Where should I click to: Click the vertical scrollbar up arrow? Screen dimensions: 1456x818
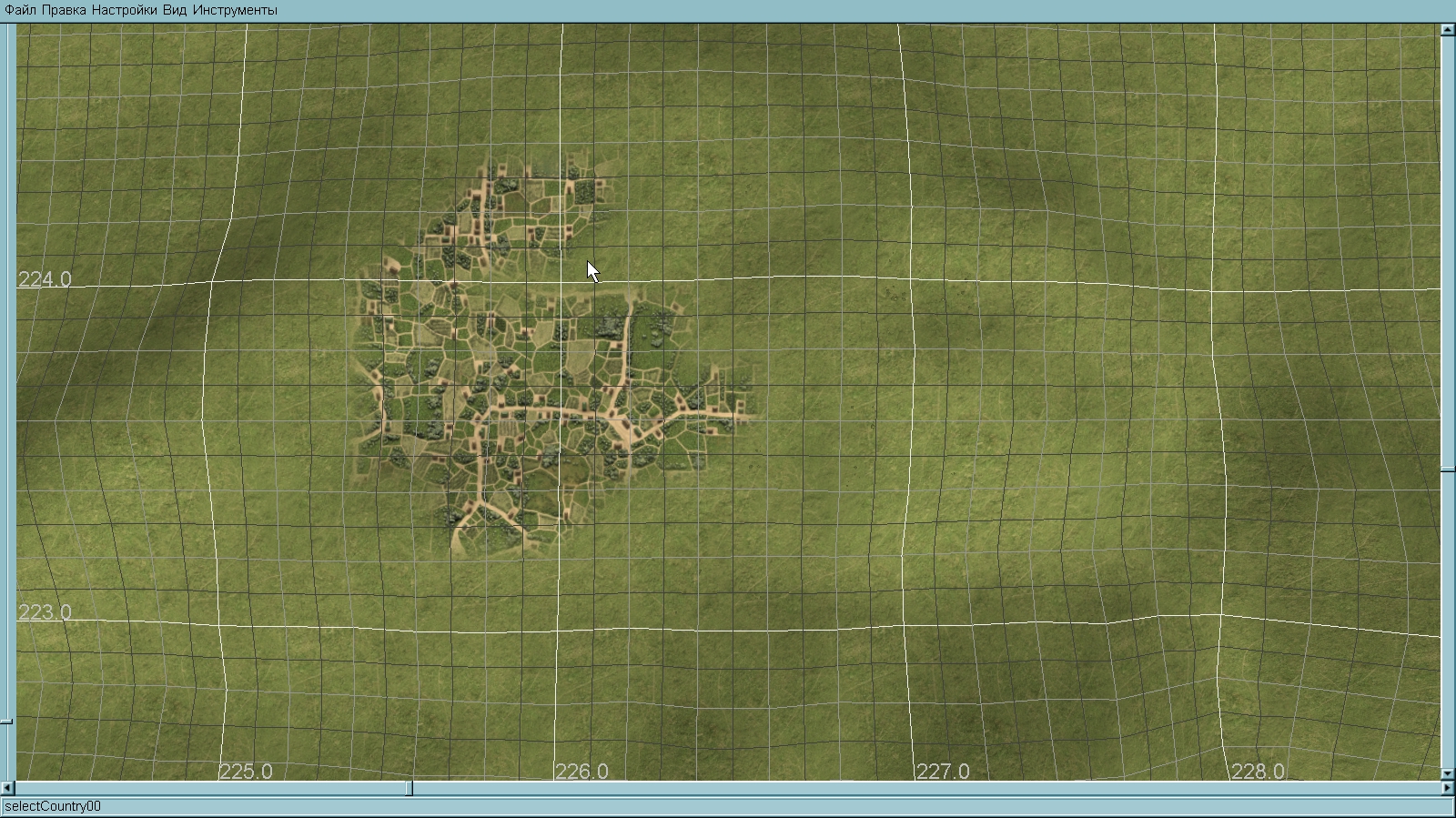1448,30
